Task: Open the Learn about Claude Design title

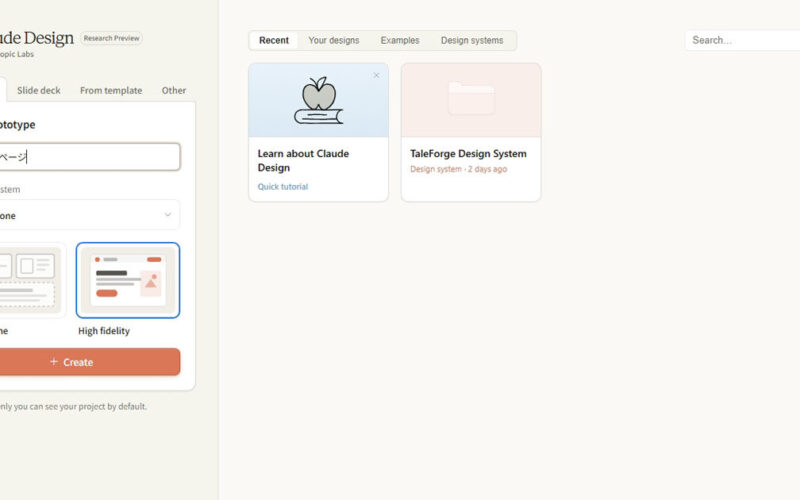Action: pyautogui.click(x=303, y=161)
